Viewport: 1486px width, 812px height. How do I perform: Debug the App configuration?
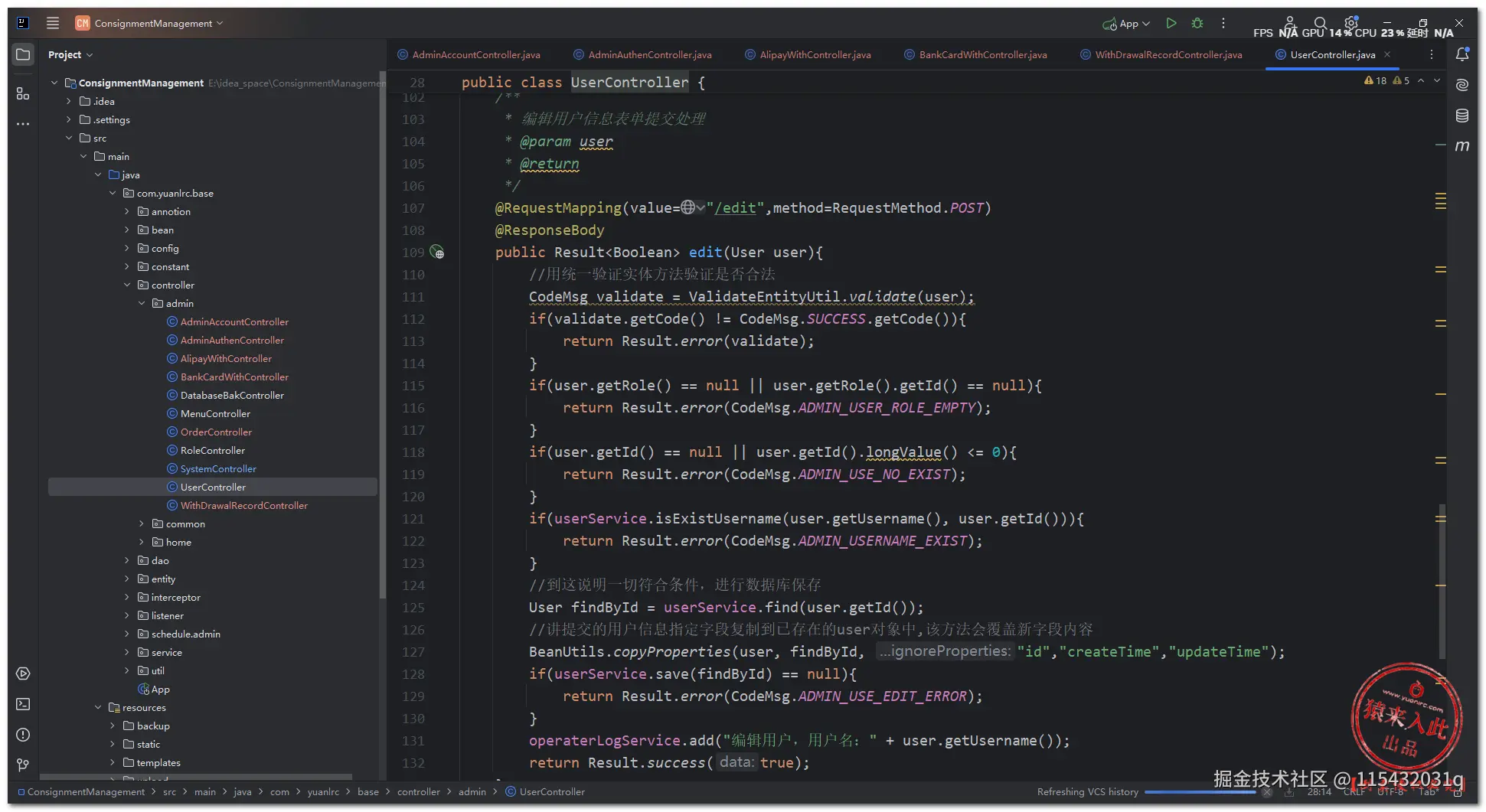(x=1197, y=23)
